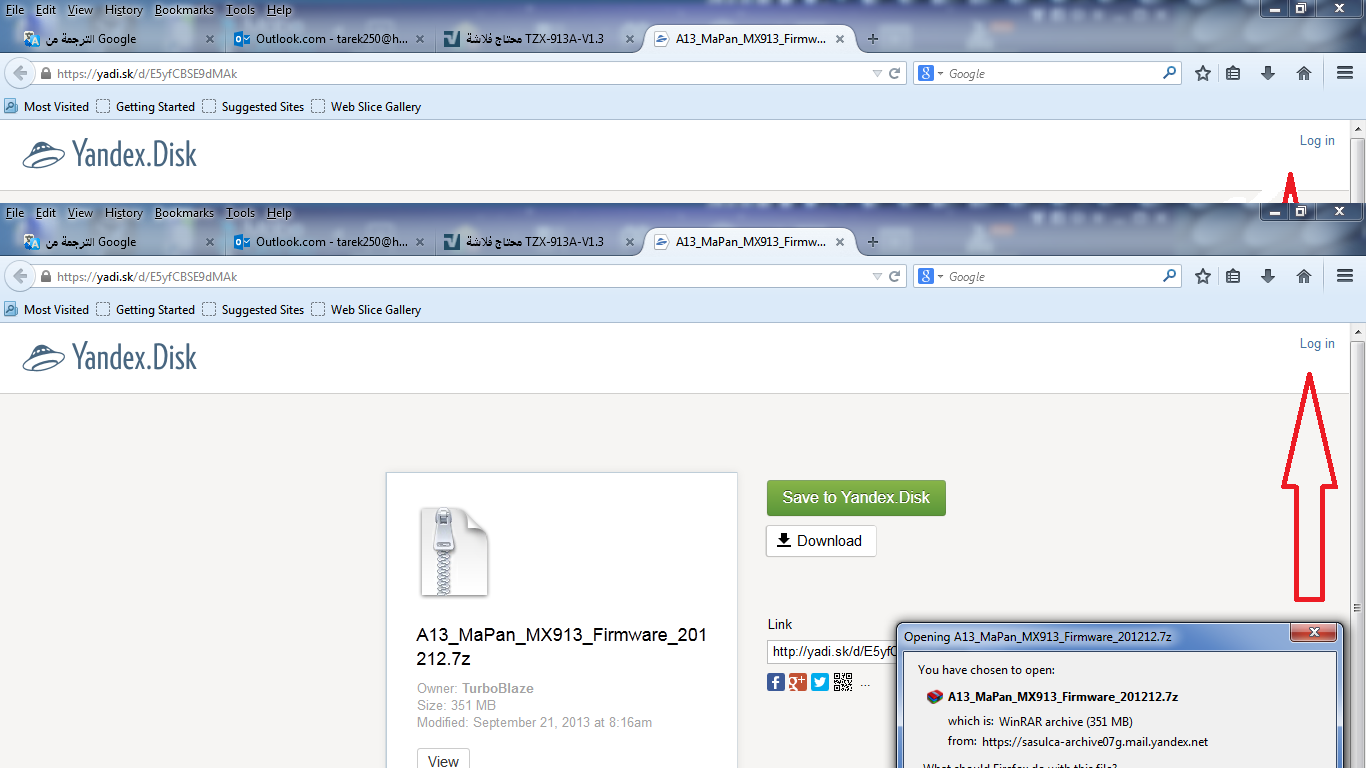Share the file link on Twitter
Screen dimensions: 1366x768
[820, 682]
